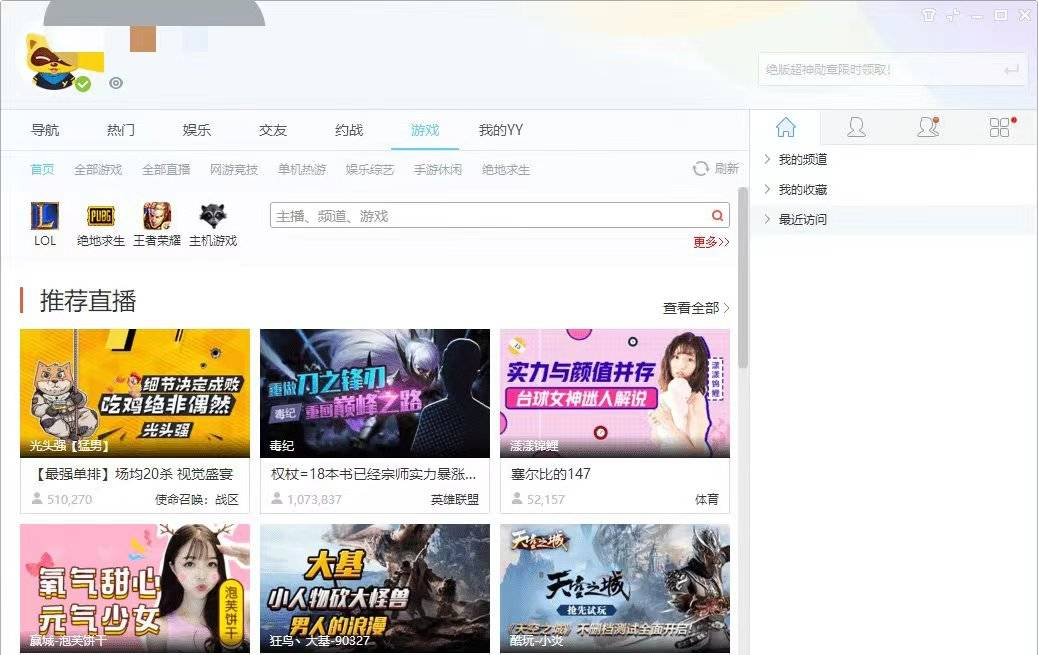
Task: Click the page vertical scrollbar
Action: click(x=743, y=278)
